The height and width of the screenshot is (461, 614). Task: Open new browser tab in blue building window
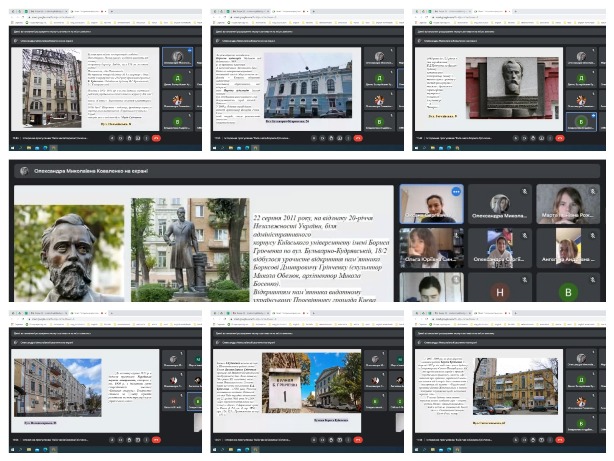314,11
